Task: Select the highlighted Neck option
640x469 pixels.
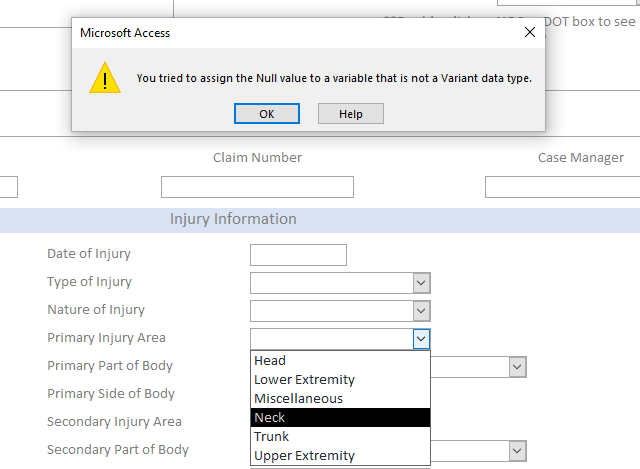Action: click(340, 418)
